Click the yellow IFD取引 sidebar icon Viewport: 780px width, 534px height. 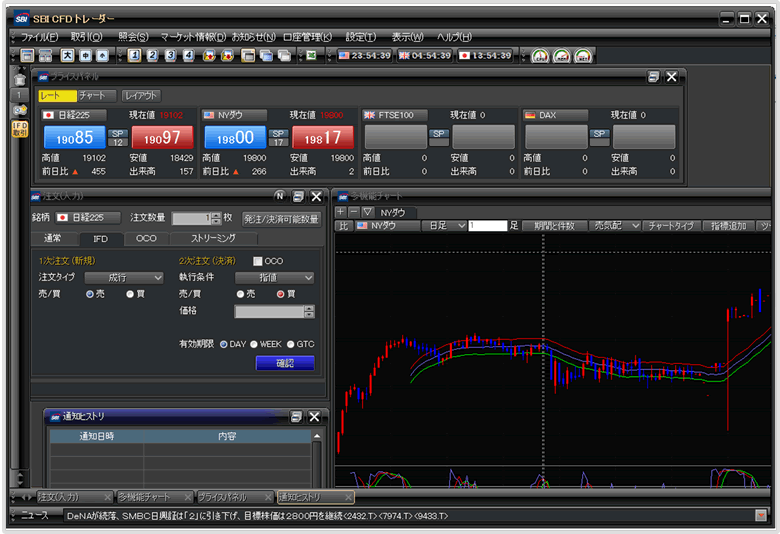point(20,129)
